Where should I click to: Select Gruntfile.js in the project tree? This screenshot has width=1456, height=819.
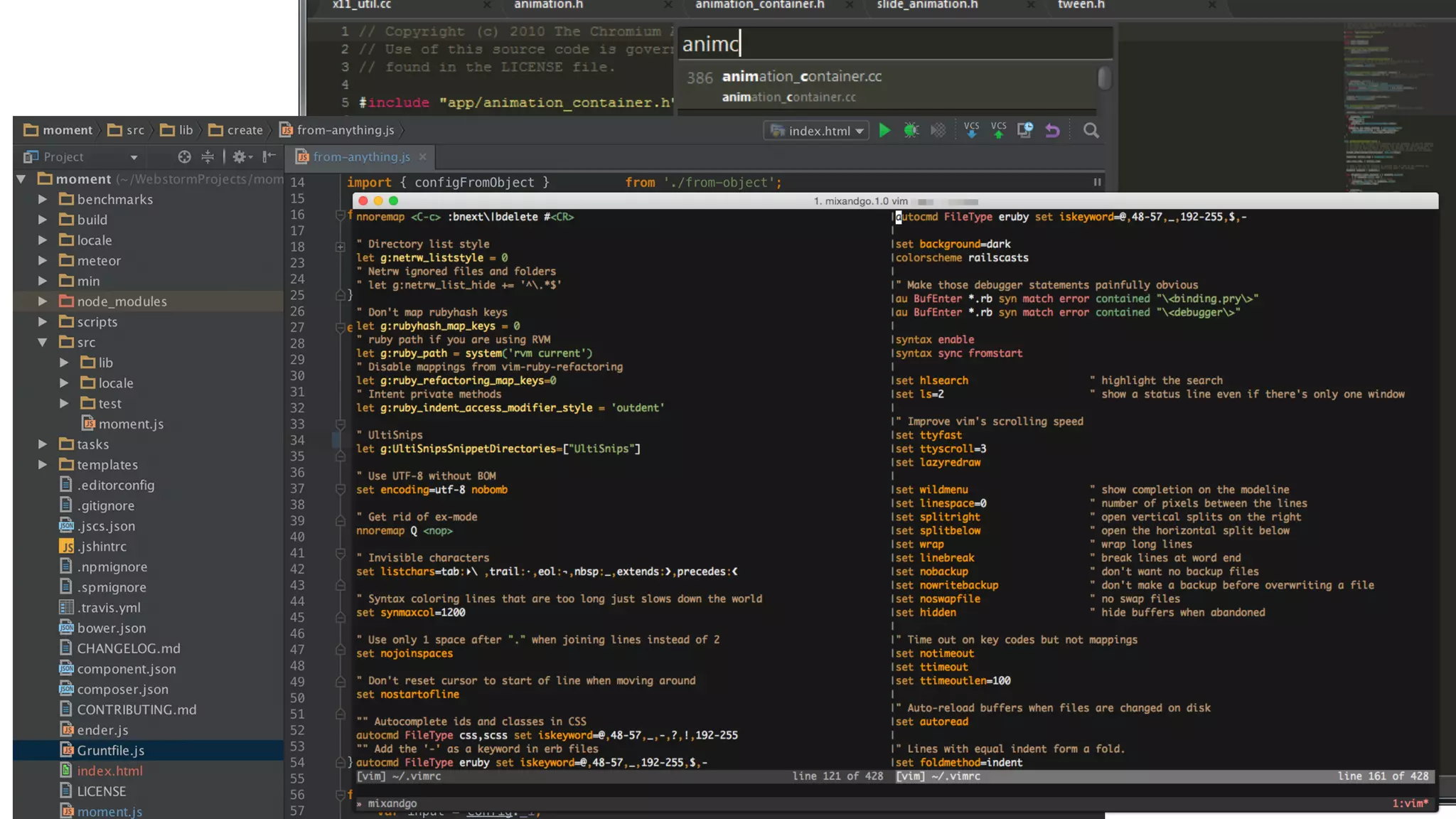(110, 751)
